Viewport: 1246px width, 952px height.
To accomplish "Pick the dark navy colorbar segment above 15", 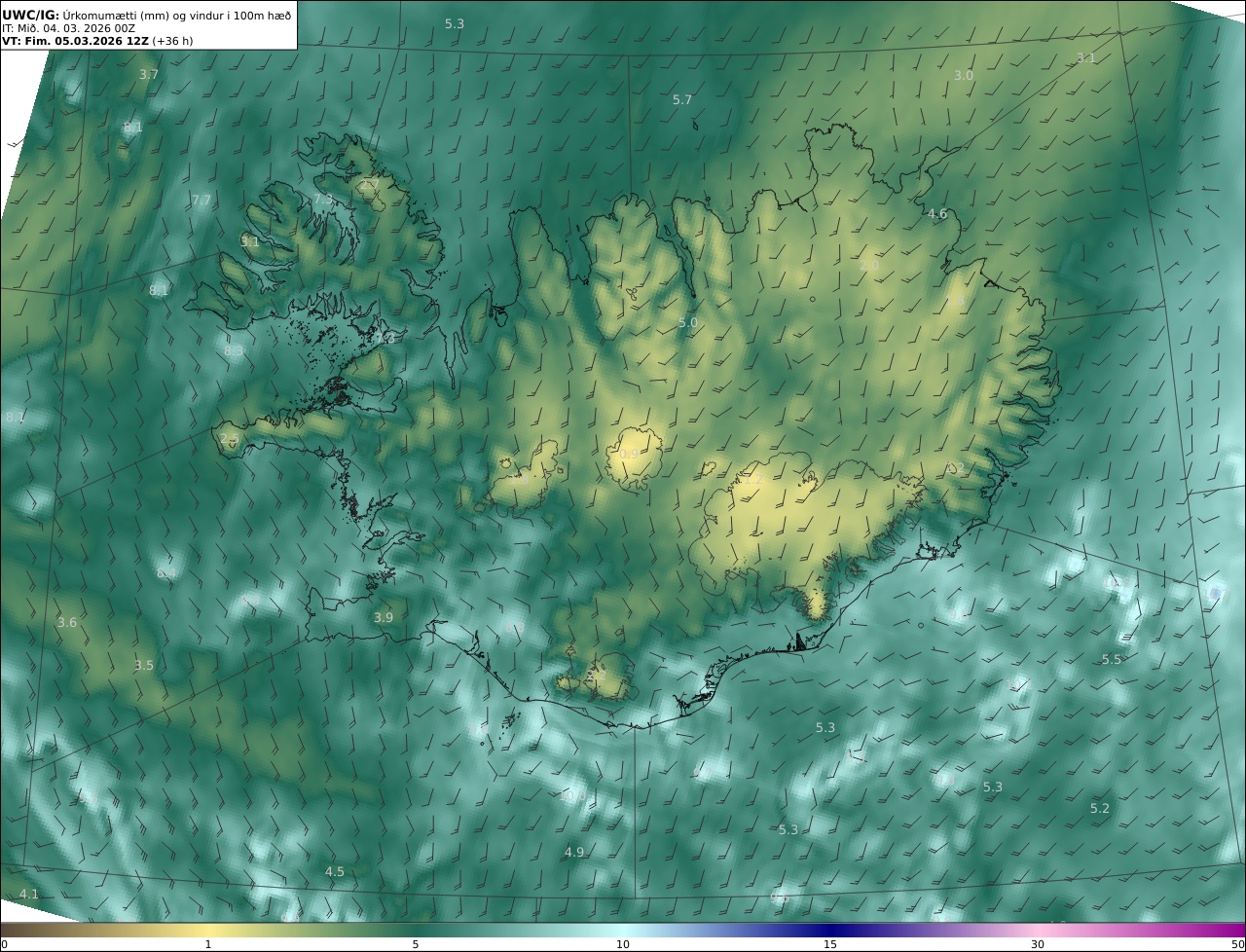I will tap(830, 930).
